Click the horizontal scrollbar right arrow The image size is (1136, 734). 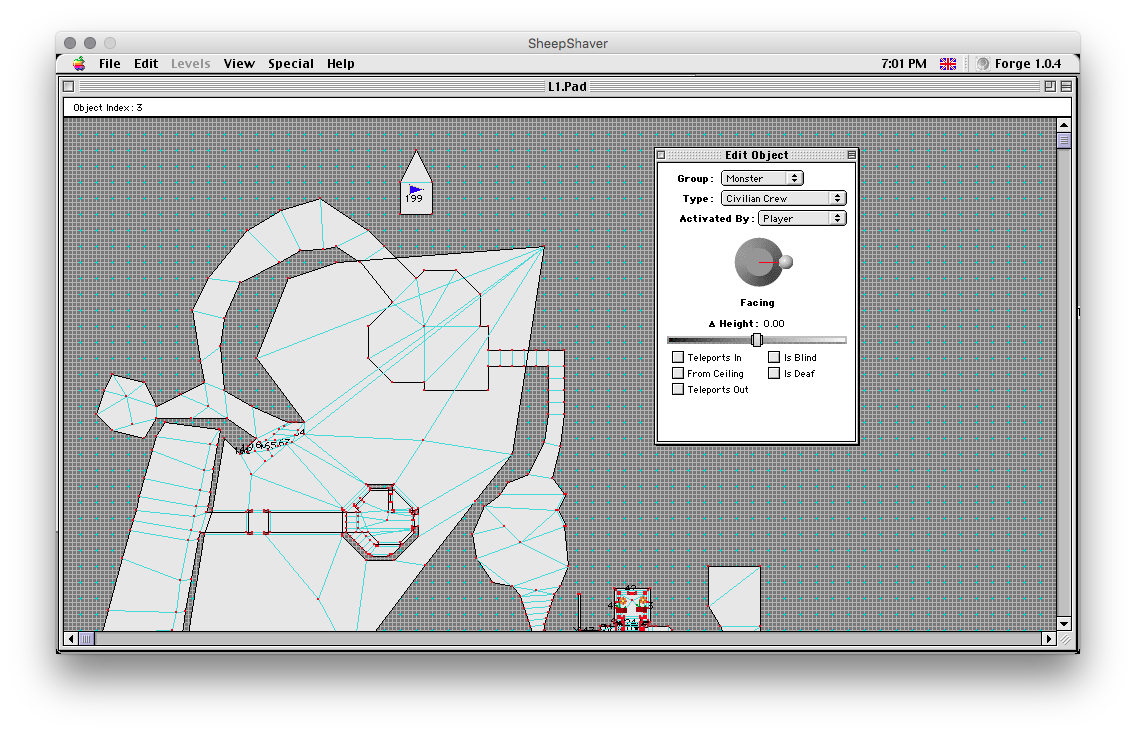(1049, 639)
